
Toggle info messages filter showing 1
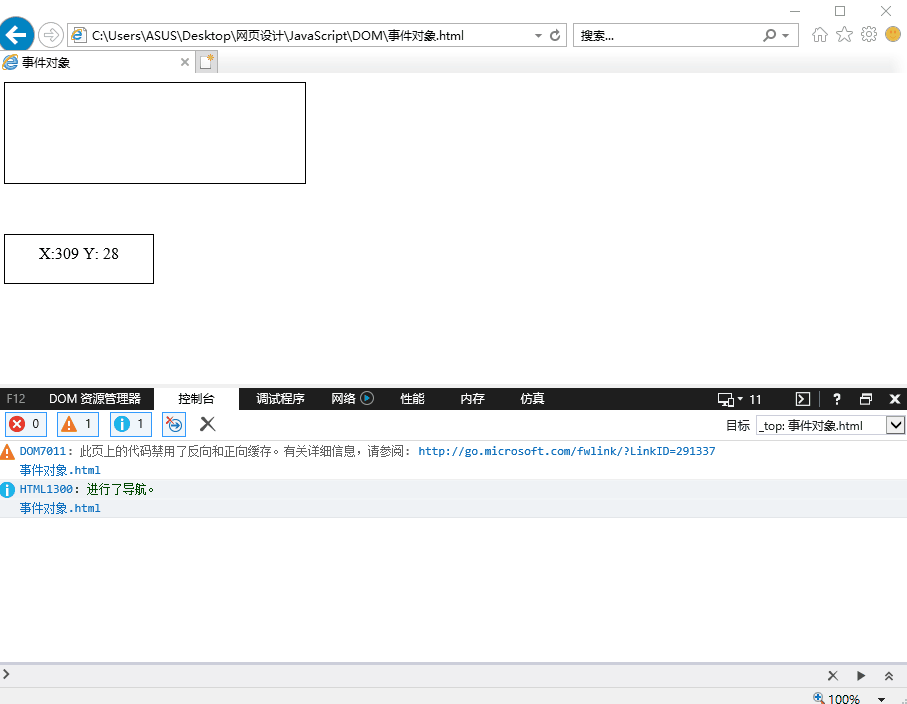[x=131, y=424]
